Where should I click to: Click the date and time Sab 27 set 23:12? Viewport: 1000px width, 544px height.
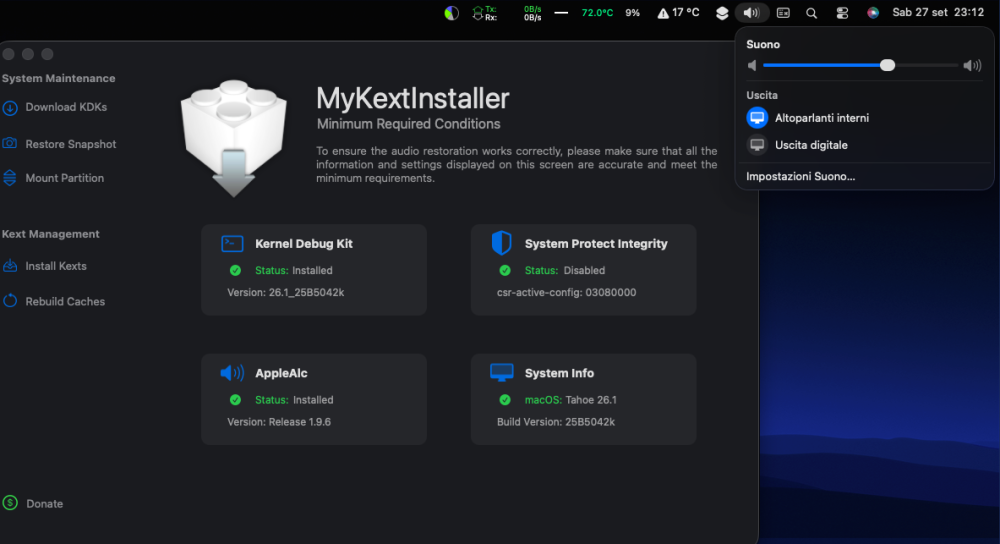click(x=938, y=12)
